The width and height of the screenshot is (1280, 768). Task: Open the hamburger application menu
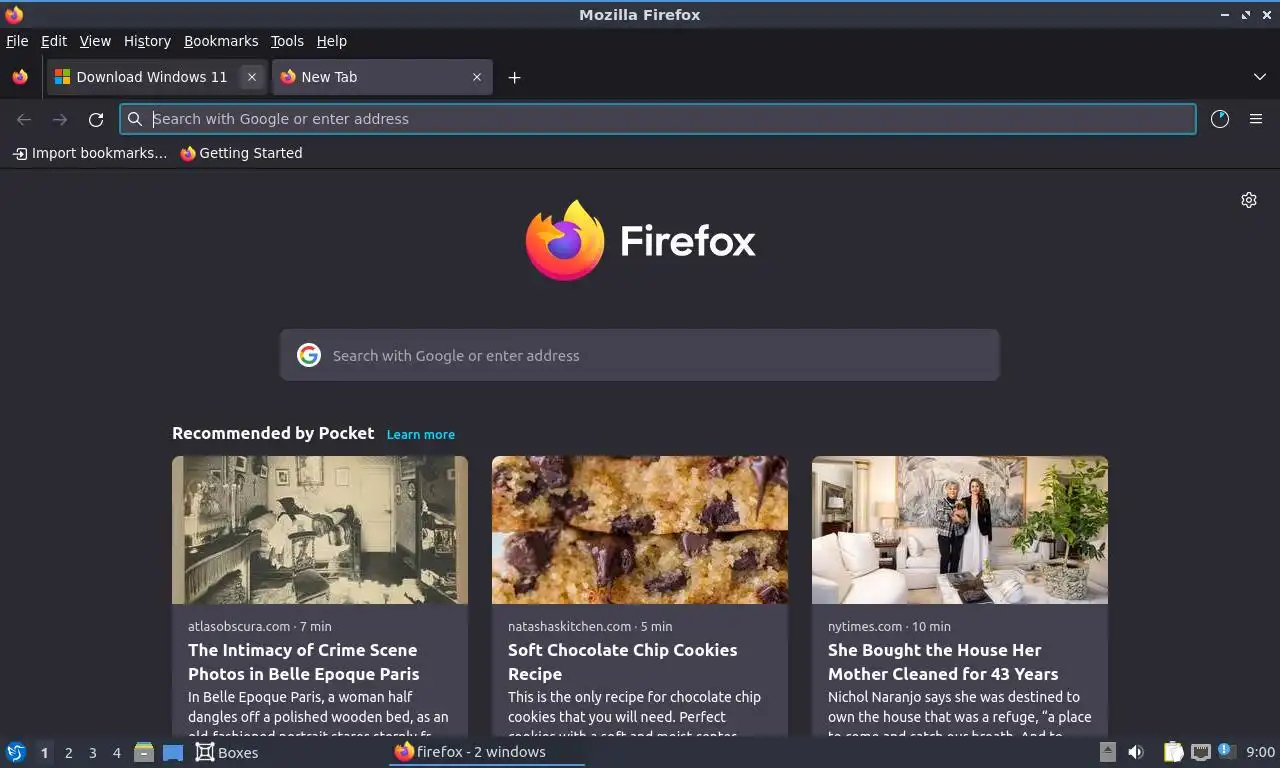tap(1256, 119)
